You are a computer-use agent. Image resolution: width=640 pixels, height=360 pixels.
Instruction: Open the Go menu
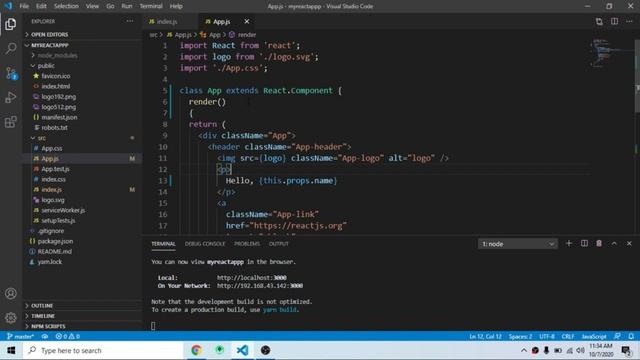tap(110, 6)
